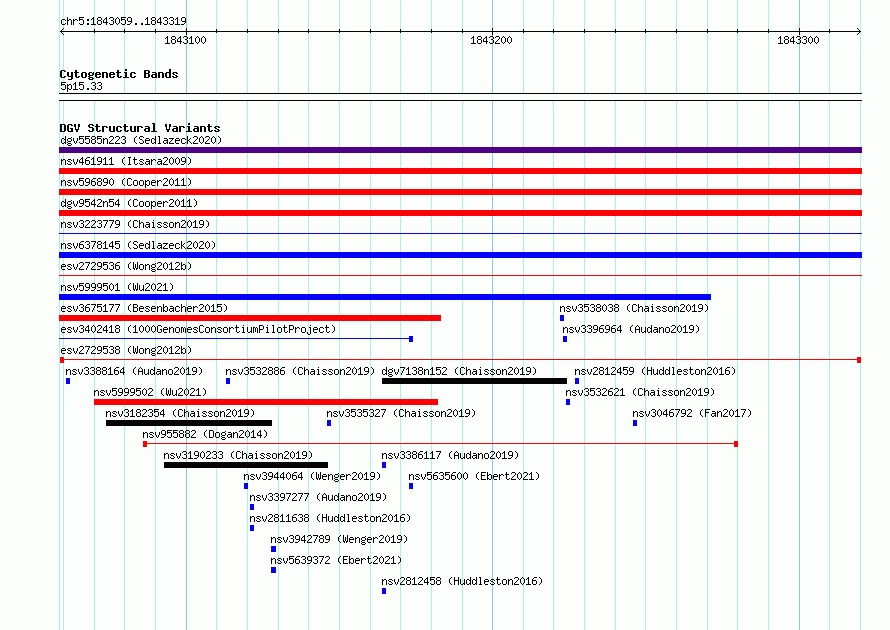The image size is (890, 630).
Task: Click the dgv9542n54 (Cooper2011) label
Action: 129,203
